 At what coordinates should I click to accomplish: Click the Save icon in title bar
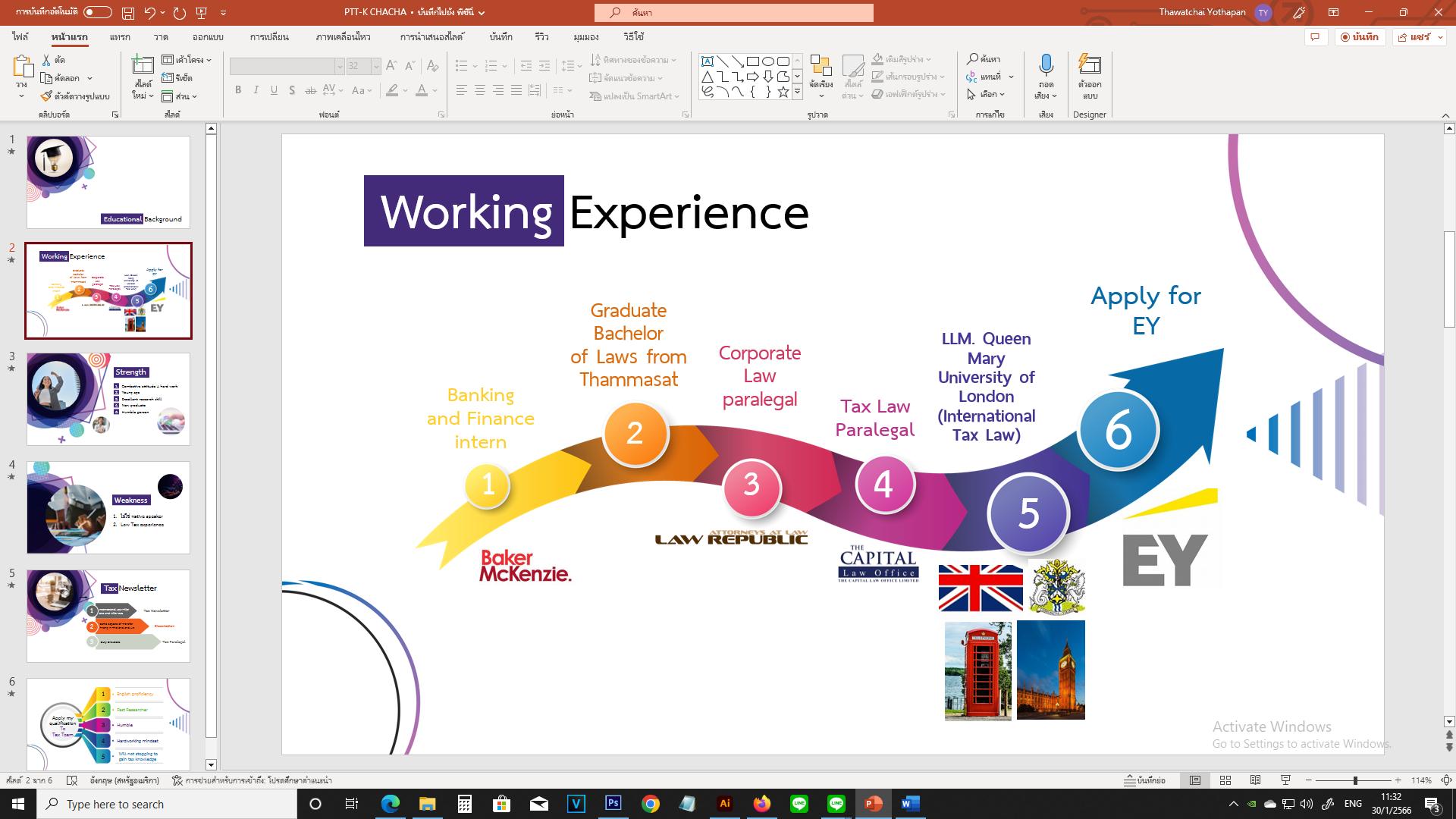pos(128,13)
